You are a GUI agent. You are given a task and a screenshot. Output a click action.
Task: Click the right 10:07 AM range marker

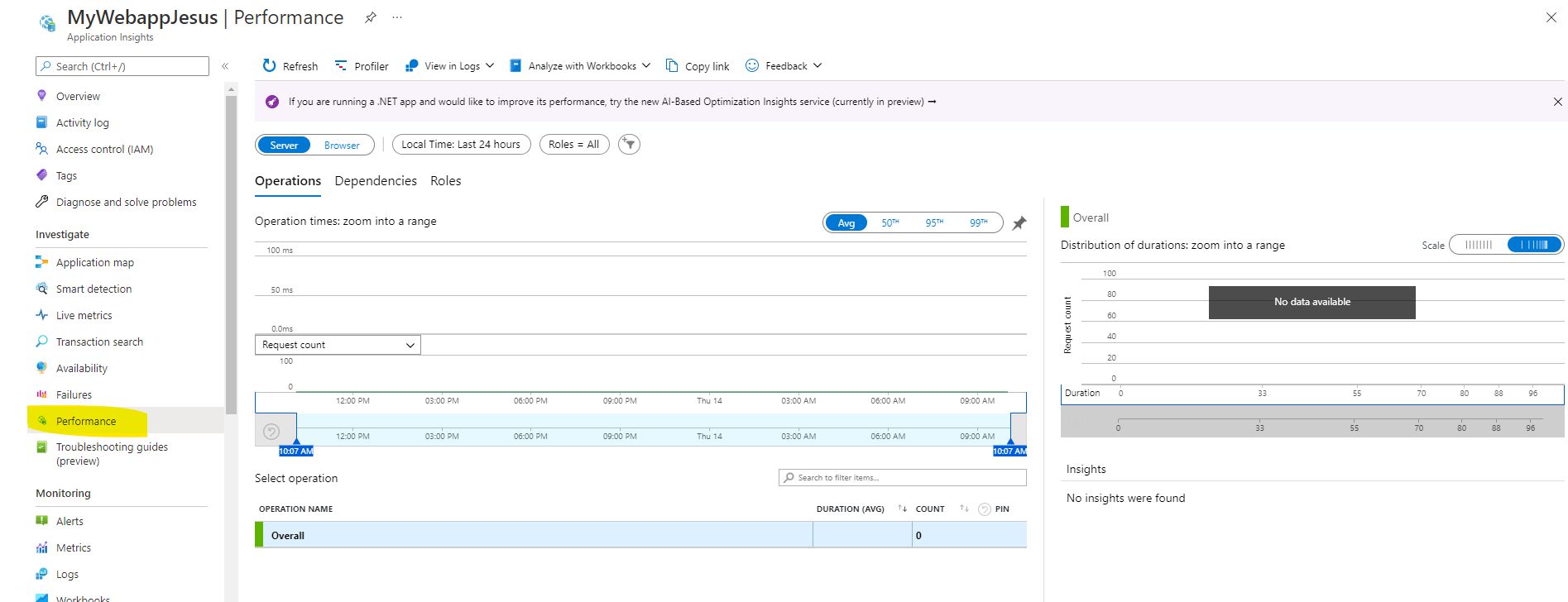pos(1009,451)
